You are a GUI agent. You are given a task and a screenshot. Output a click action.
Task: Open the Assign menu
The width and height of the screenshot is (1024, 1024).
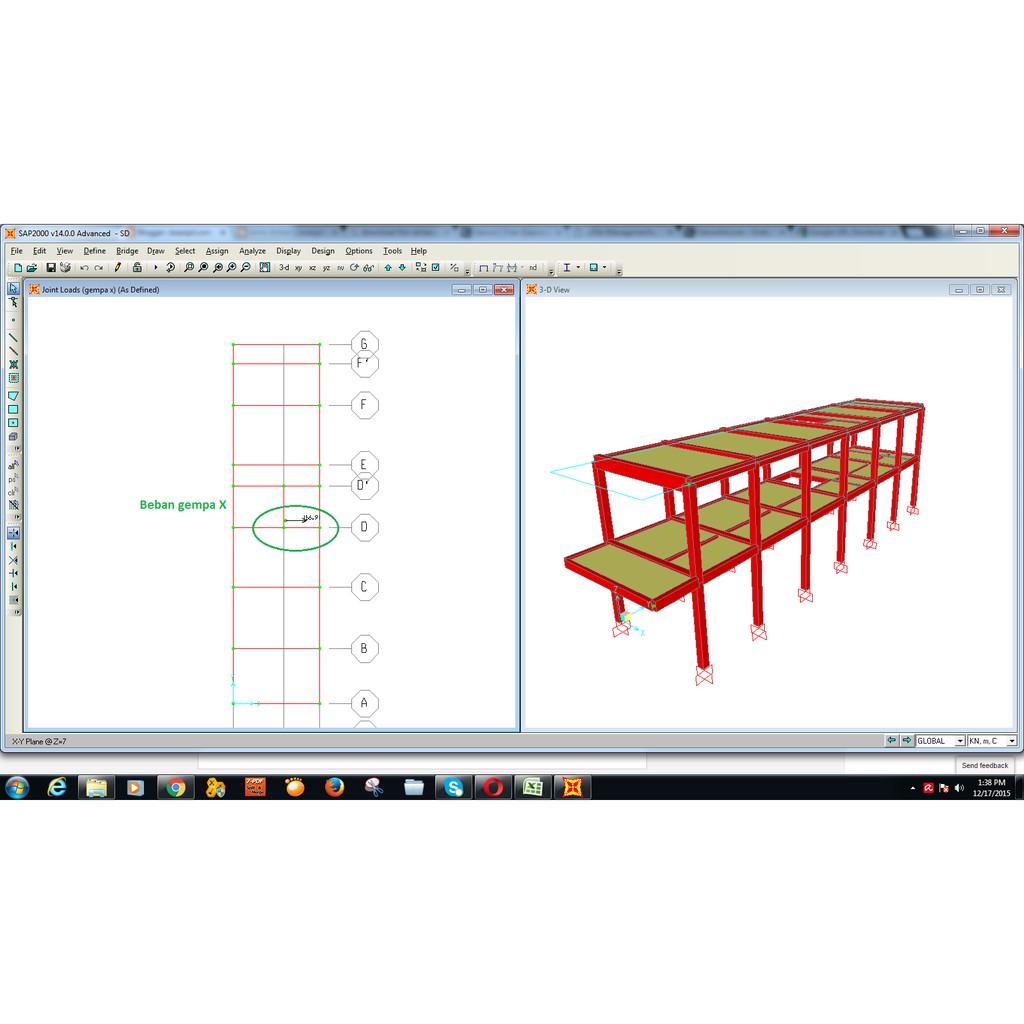point(217,251)
